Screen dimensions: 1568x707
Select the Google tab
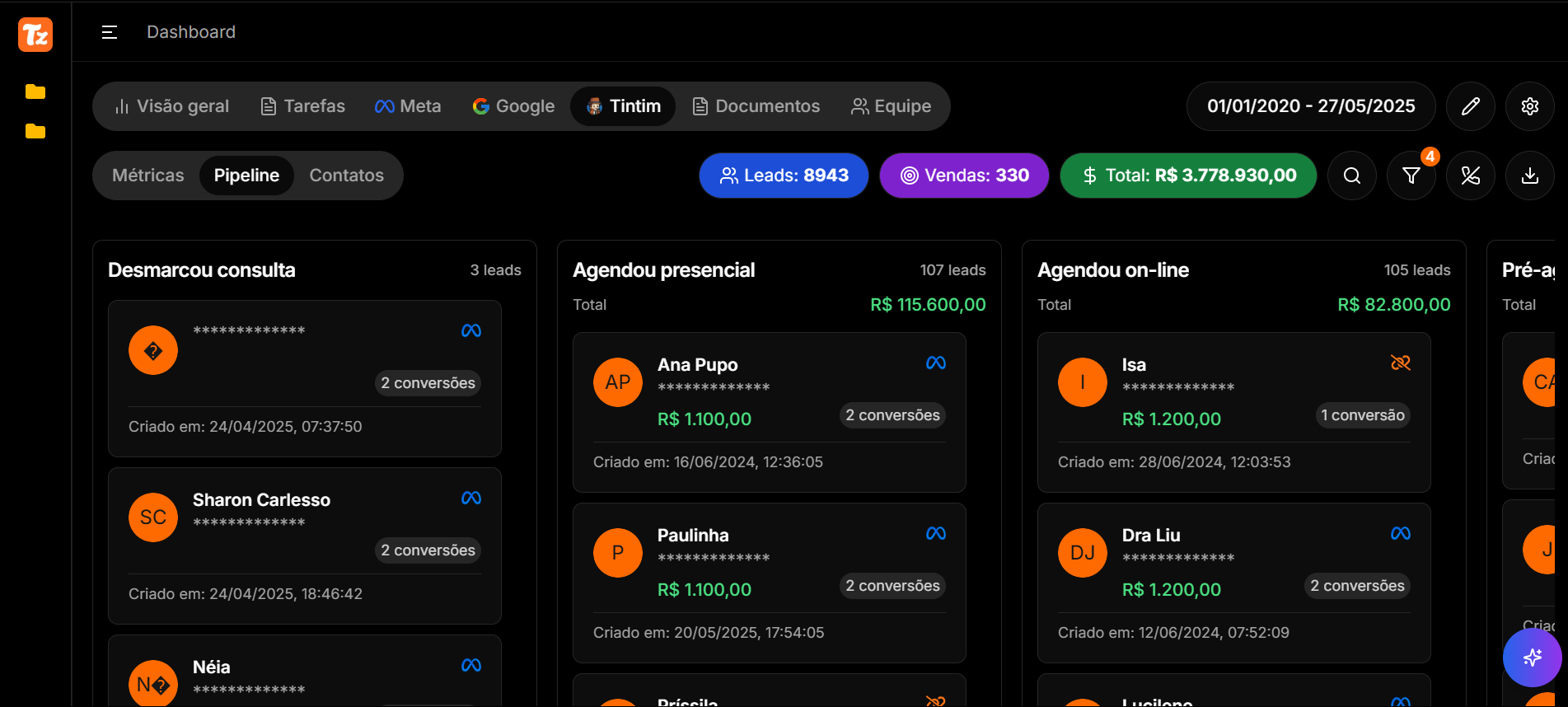click(513, 106)
